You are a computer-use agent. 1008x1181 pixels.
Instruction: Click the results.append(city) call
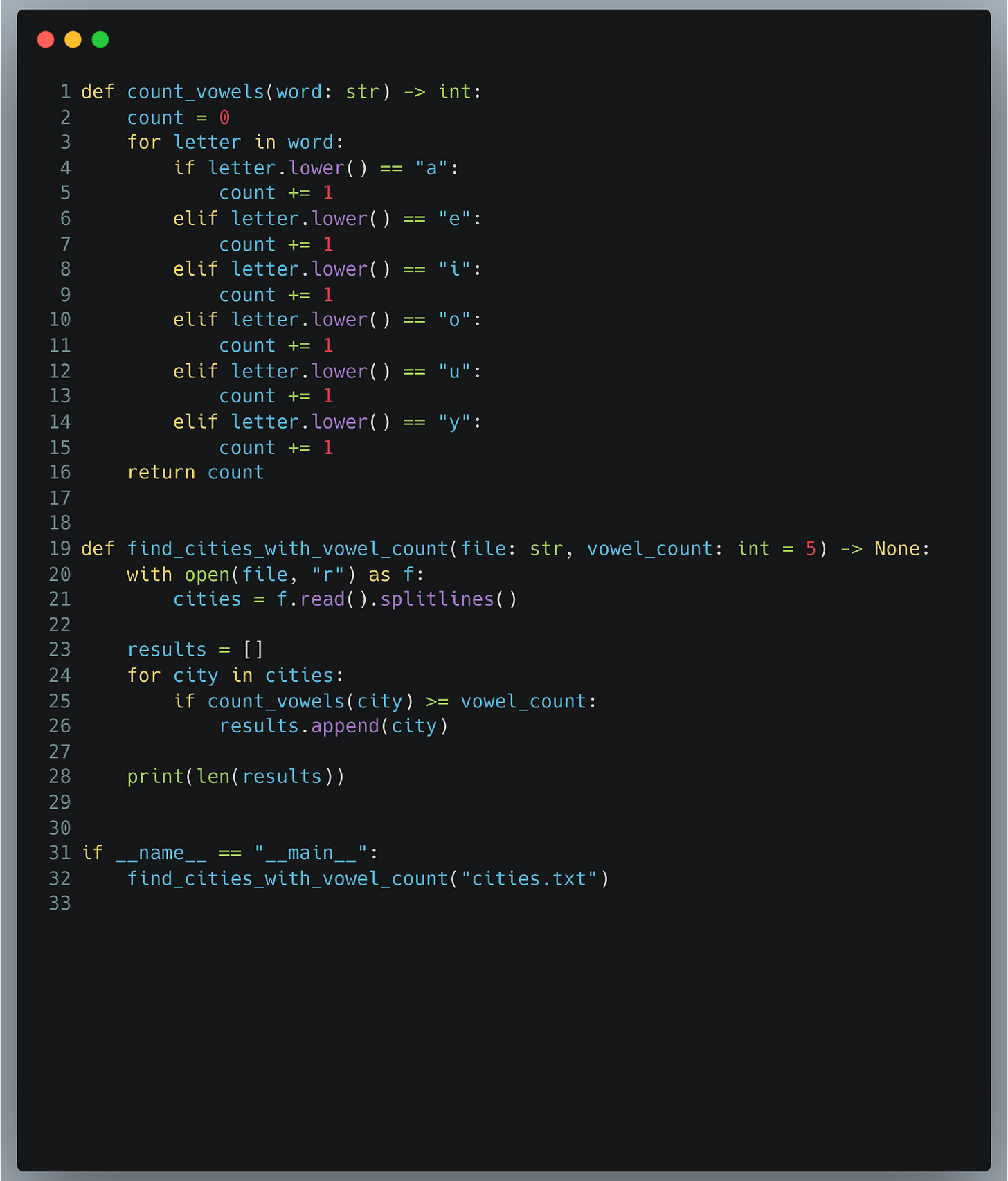(x=334, y=725)
